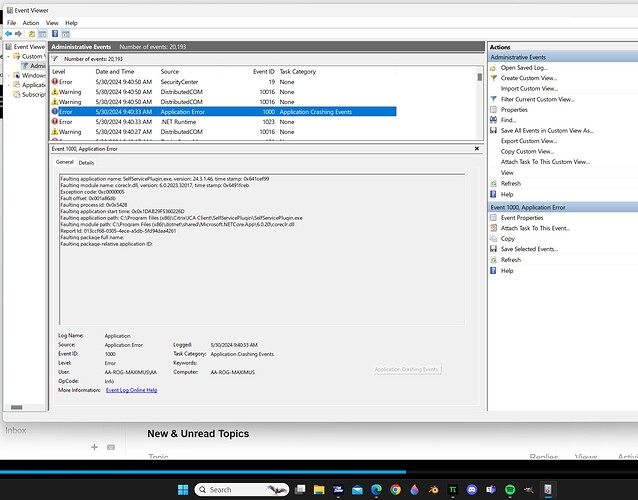
Task: Click the Create Custom View funnel icon
Action: (x=493, y=78)
